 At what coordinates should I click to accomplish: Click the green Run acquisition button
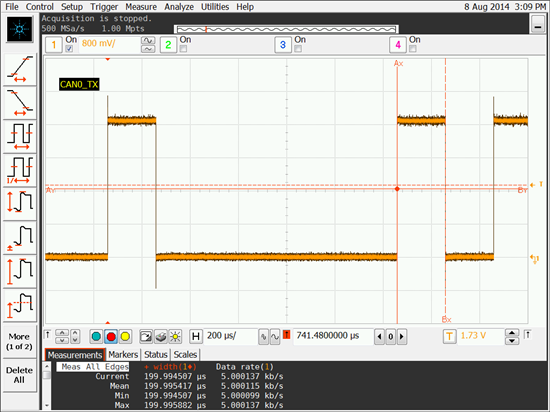pyautogui.click(x=96, y=337)
